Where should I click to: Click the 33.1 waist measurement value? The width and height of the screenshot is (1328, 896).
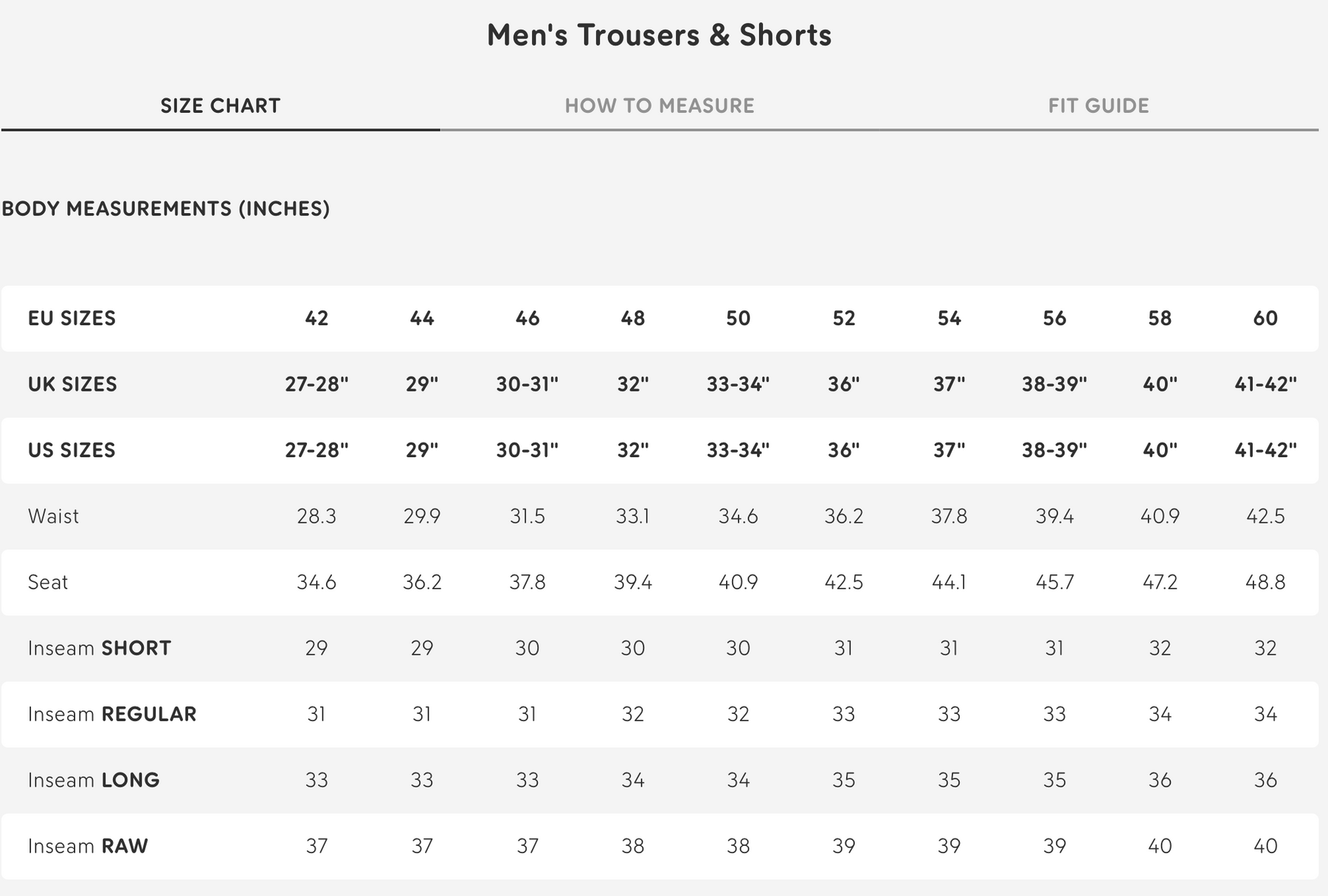[632, 516]
